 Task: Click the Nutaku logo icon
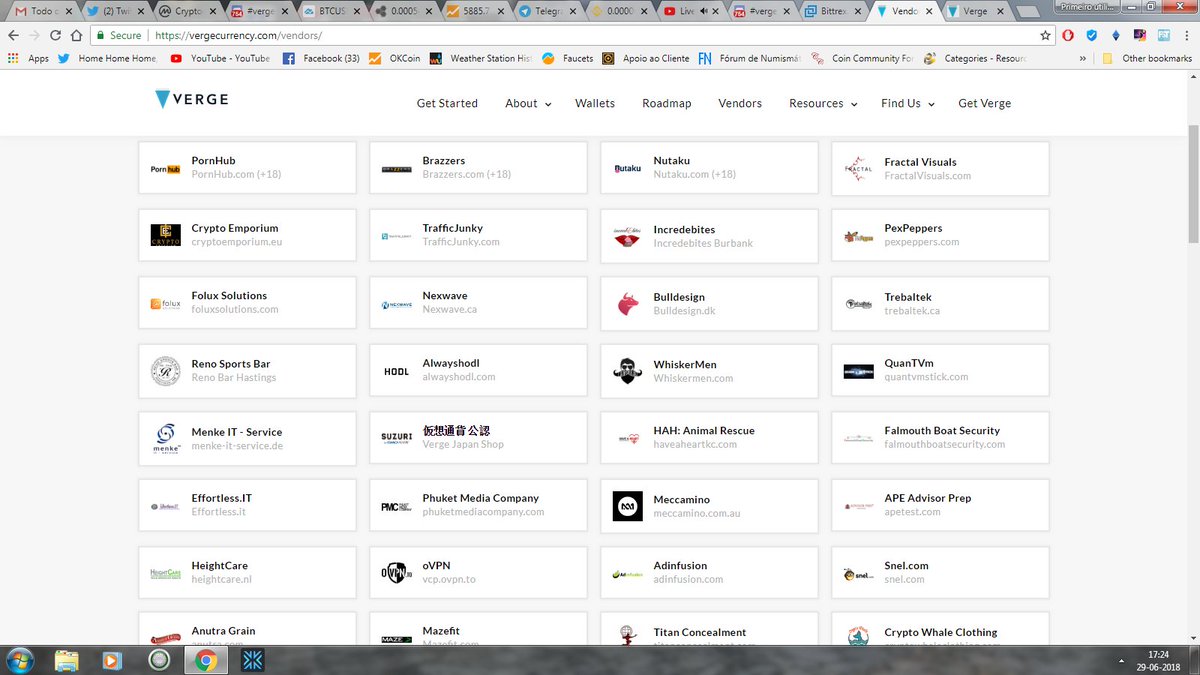(627, 169)
